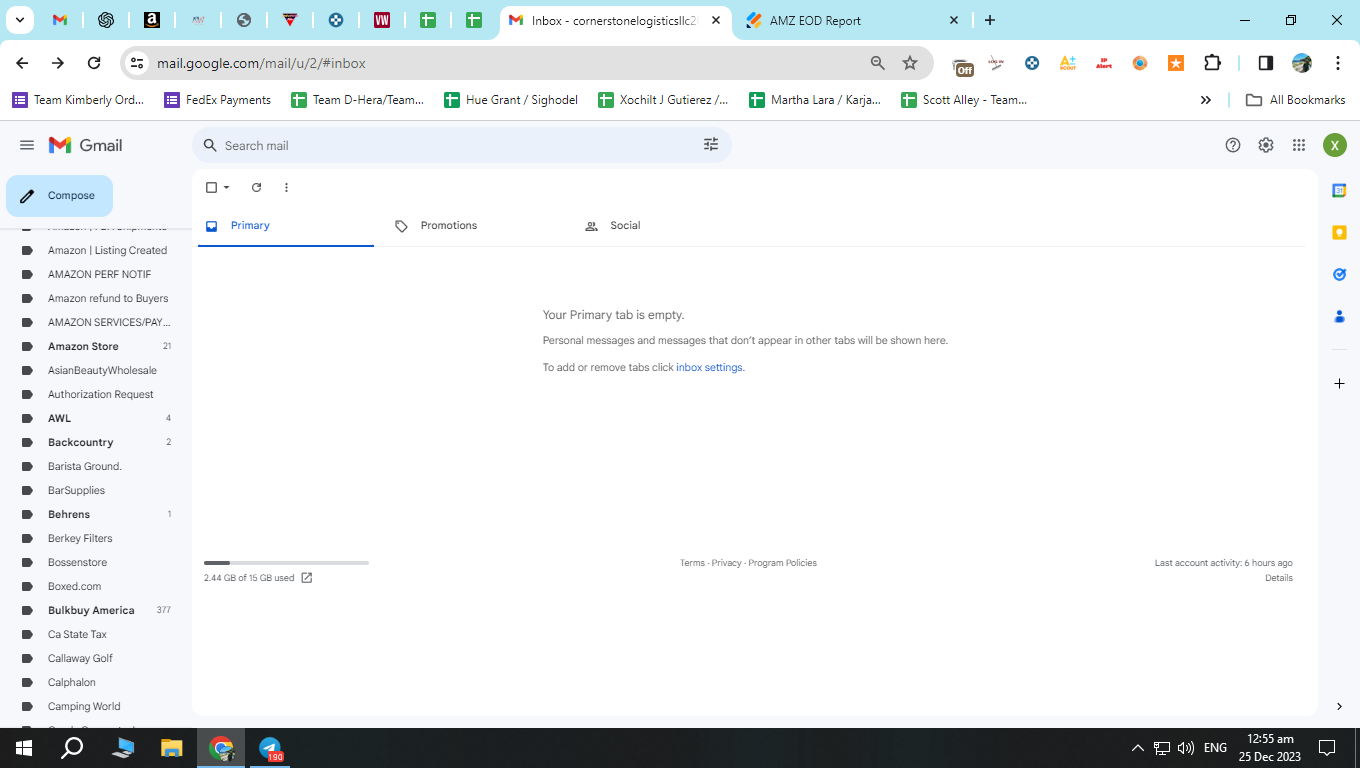The image size is (1360, 768).
Task: Open the Gmail main menu hamburger
Action: point(27,145)
